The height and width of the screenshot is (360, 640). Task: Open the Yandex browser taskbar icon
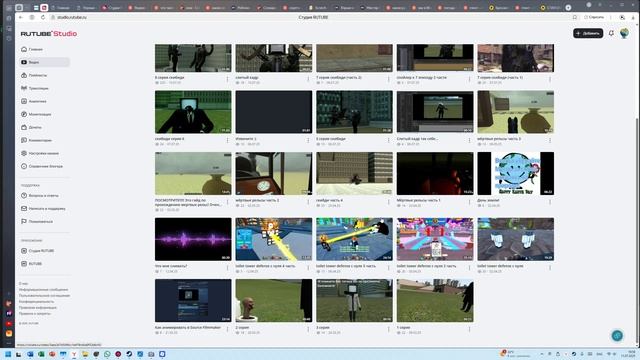point(74,354)
